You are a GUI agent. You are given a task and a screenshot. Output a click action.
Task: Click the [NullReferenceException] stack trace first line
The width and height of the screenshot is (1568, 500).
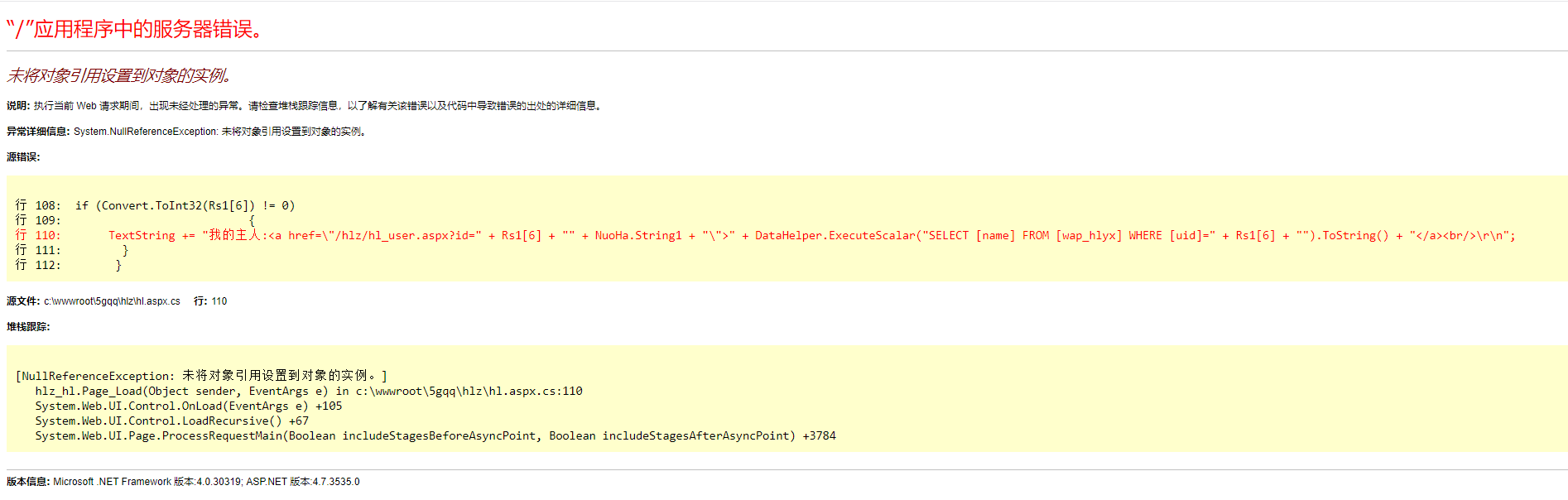click(201, 377)
